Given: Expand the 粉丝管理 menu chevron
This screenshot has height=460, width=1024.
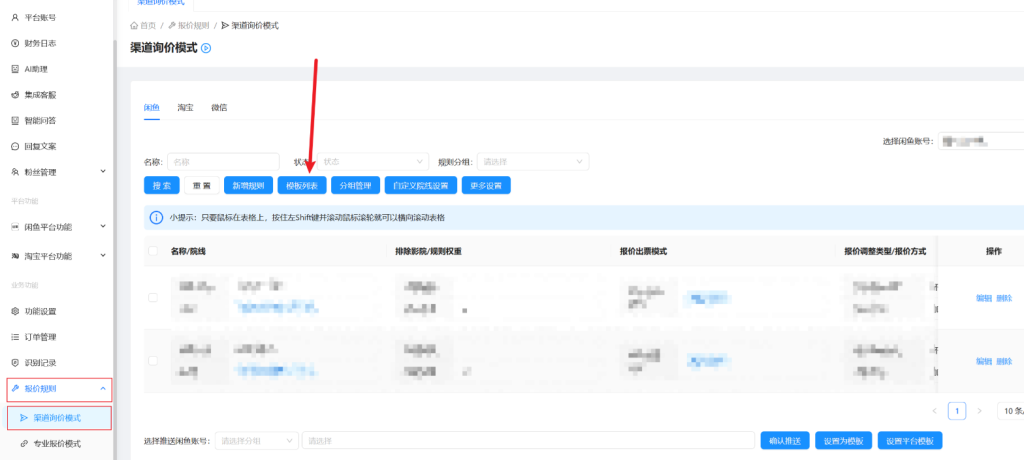Looking at the screenshot, I should coord(103,172).
